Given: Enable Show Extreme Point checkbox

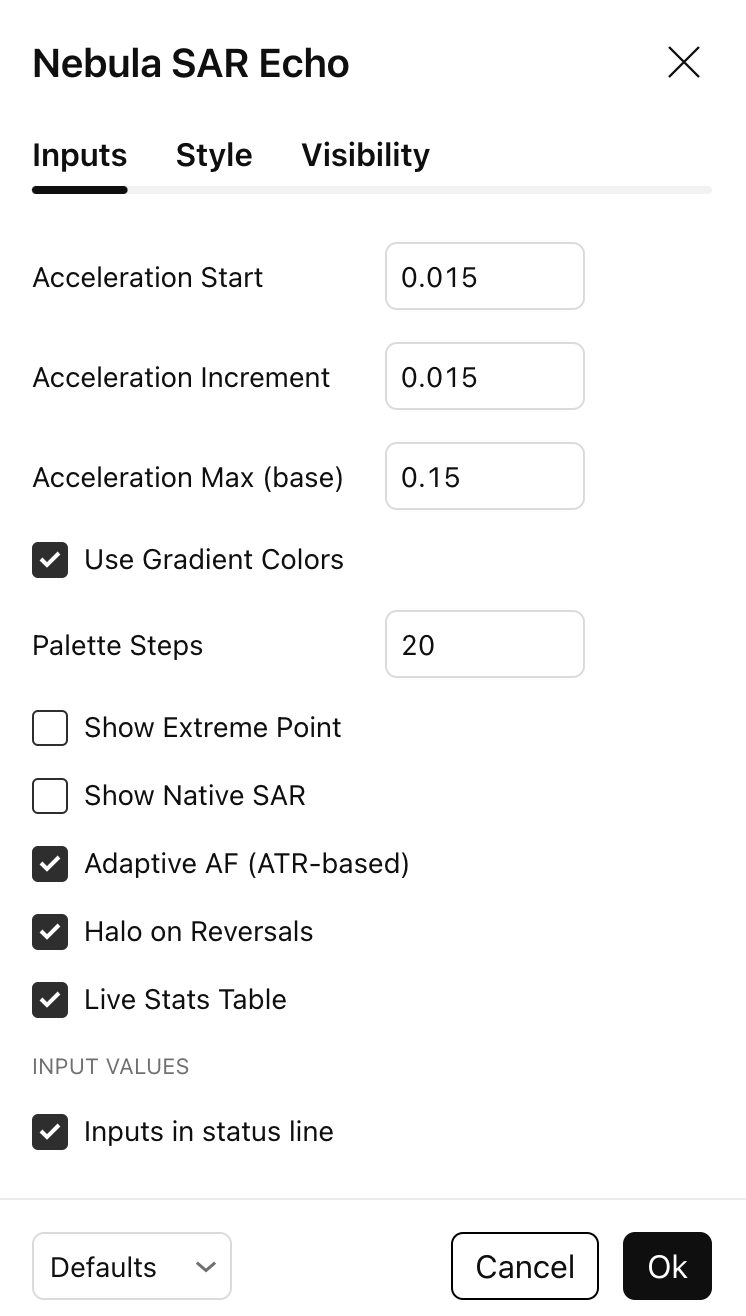Looking at the screenshot, I should 50,728.
